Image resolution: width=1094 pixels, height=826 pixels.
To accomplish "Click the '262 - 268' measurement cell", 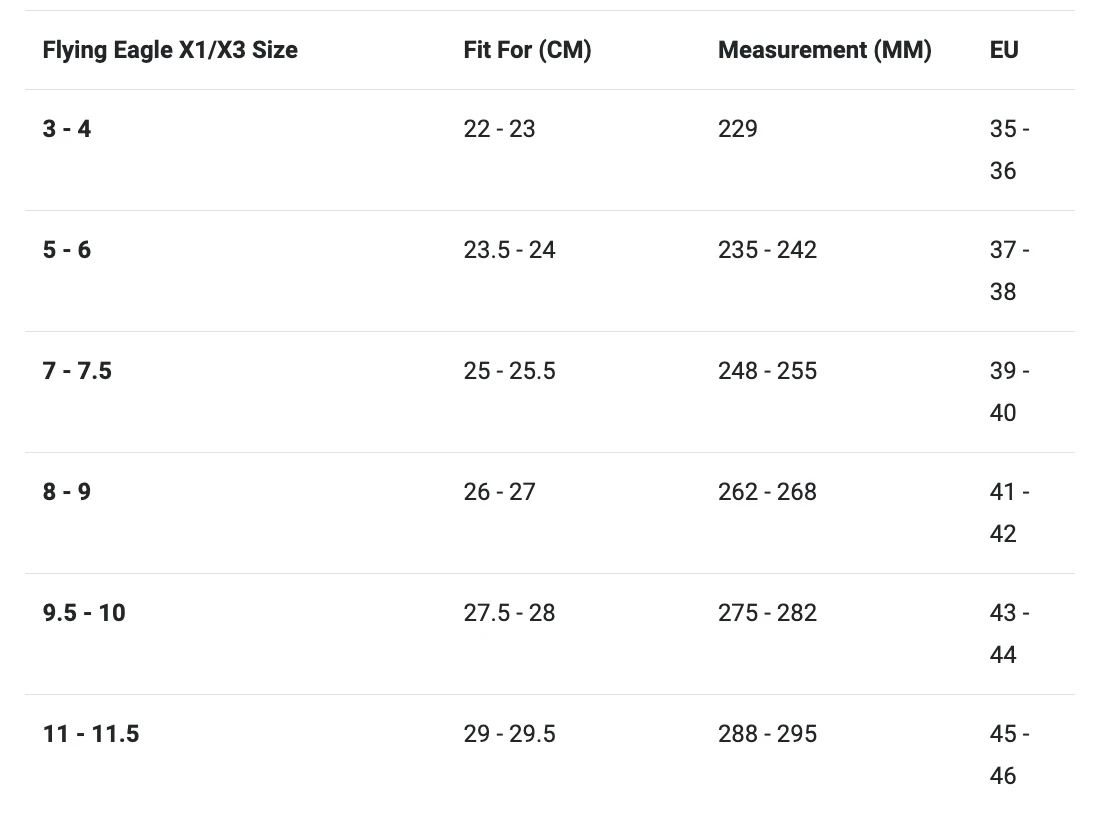I will [x=767, y=492].
